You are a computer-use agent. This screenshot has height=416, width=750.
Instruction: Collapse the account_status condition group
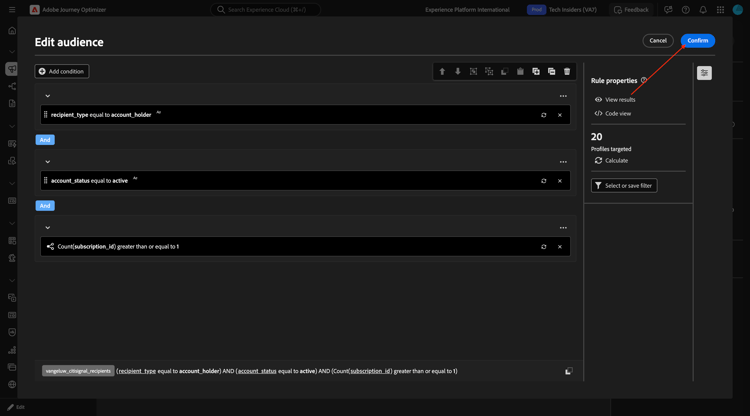click(x=48, y=162)
